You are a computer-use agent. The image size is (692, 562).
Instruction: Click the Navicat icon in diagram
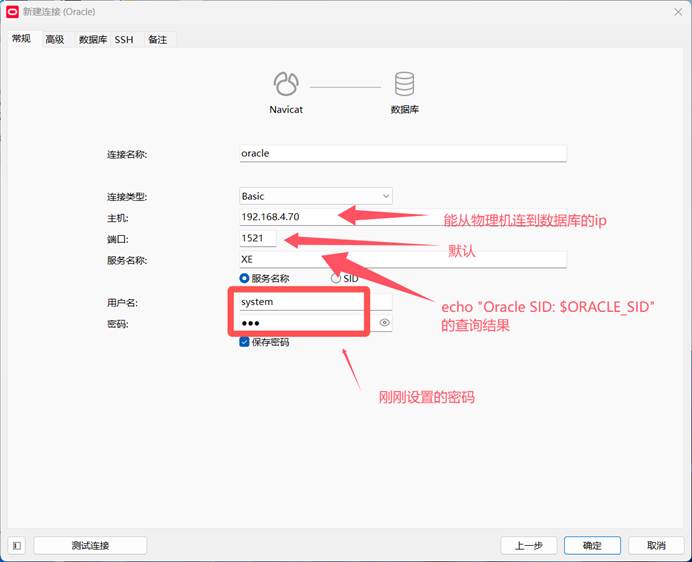286,83
